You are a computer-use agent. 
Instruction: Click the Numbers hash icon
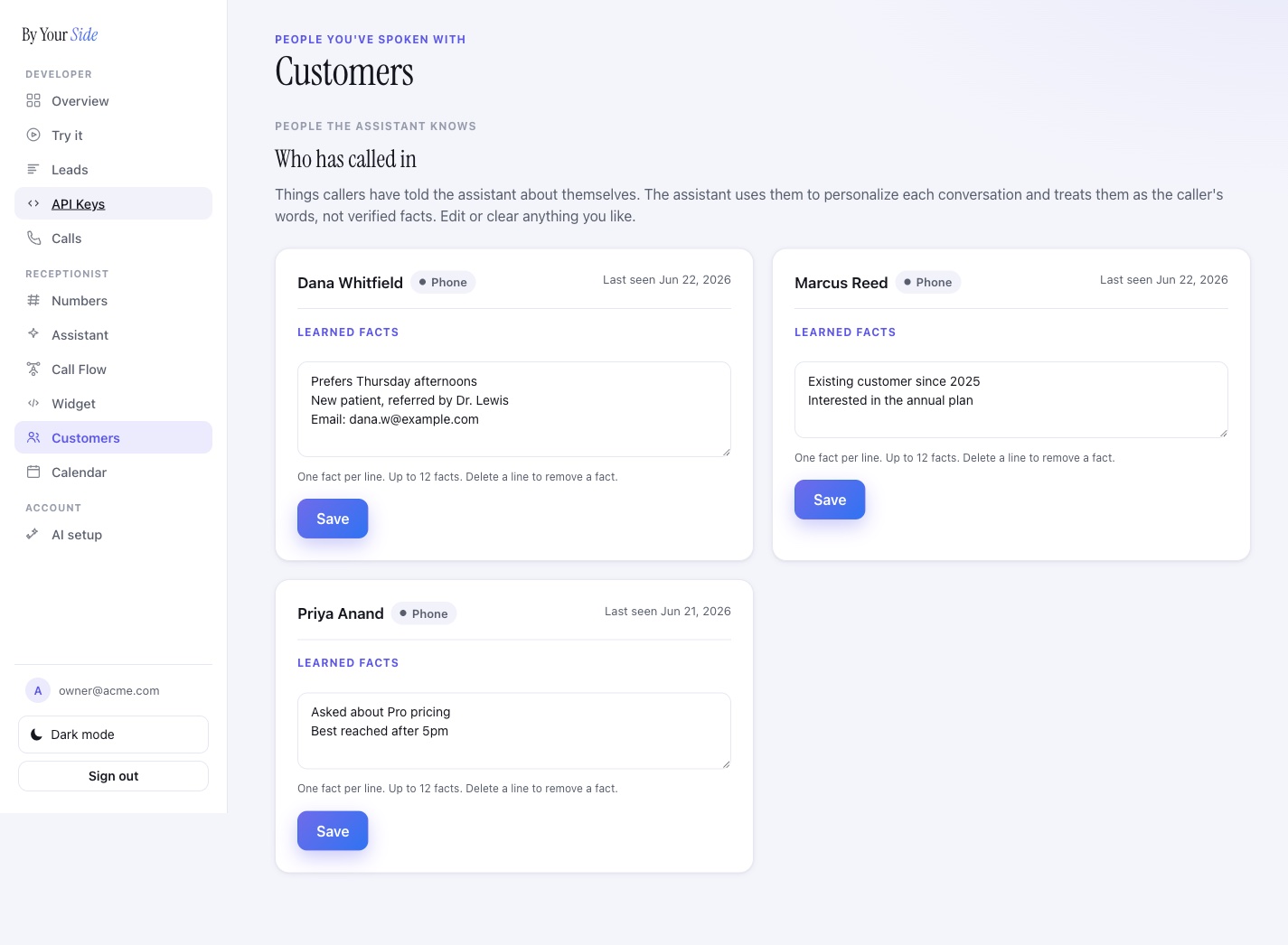[x=33, y=300]
